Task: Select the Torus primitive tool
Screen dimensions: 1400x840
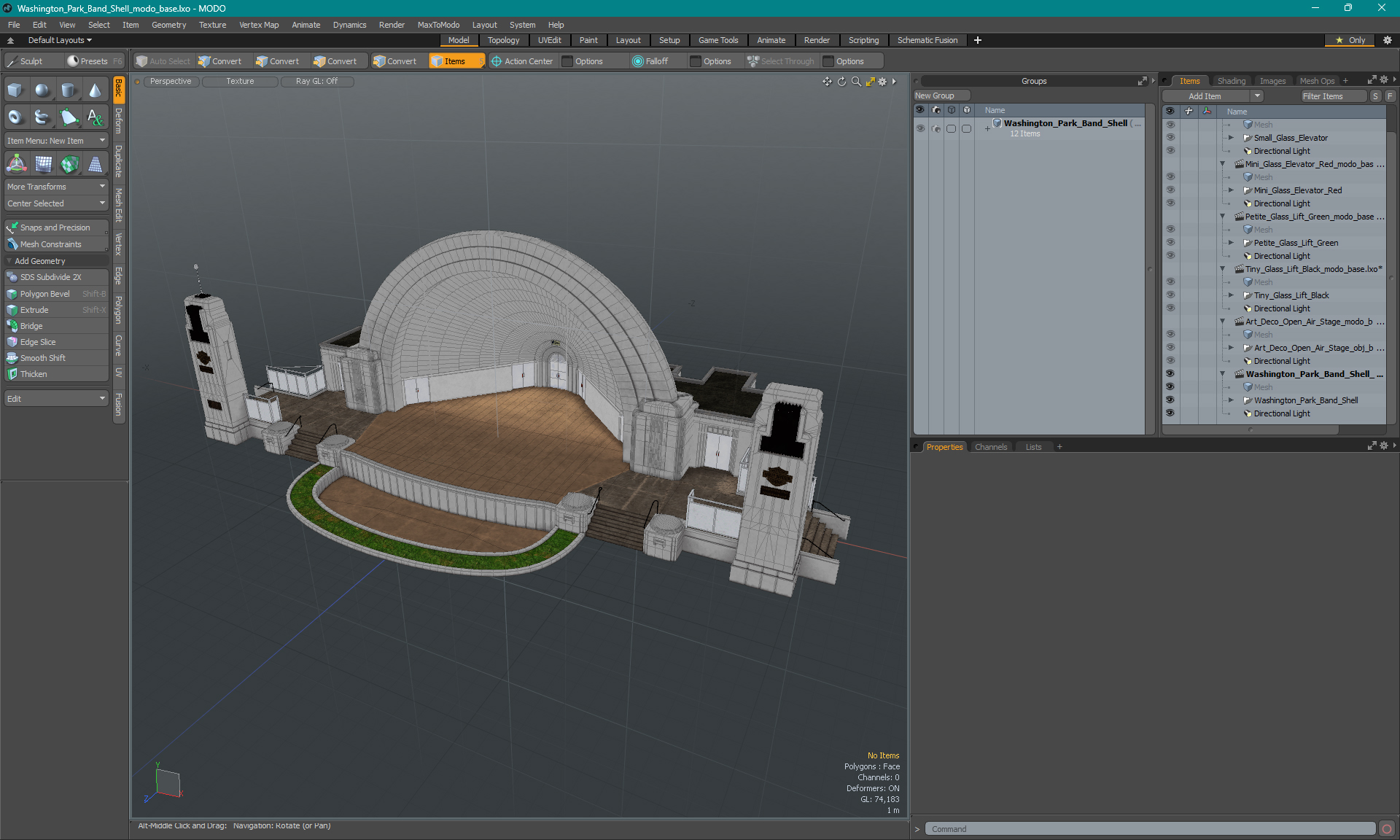Action: coord(16,117)
